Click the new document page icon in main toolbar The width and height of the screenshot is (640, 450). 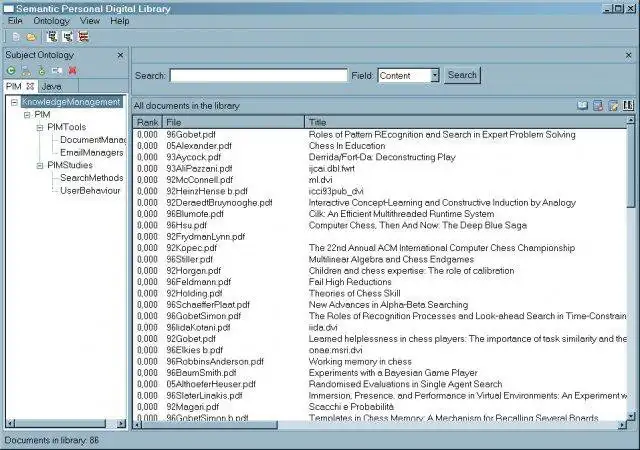[x=16, y=37]
